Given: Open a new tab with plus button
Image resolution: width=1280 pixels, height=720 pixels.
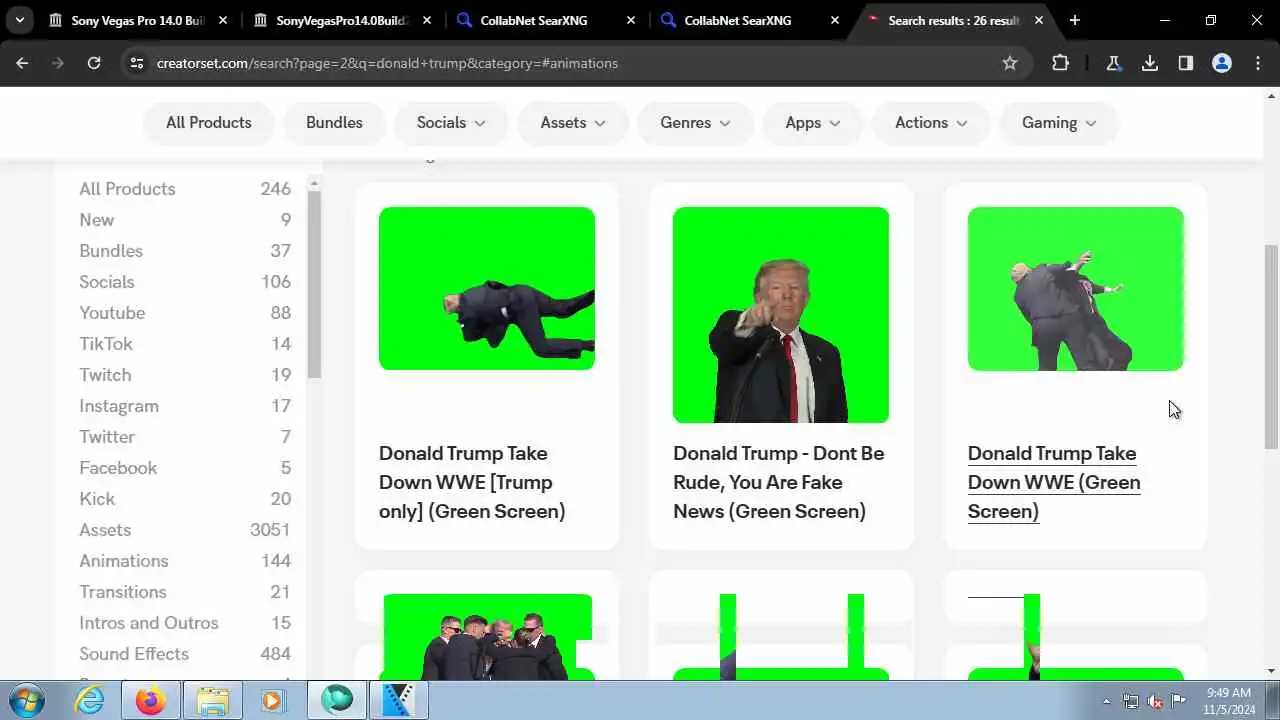Looking at the screenshot, I should coord(1075,20).
